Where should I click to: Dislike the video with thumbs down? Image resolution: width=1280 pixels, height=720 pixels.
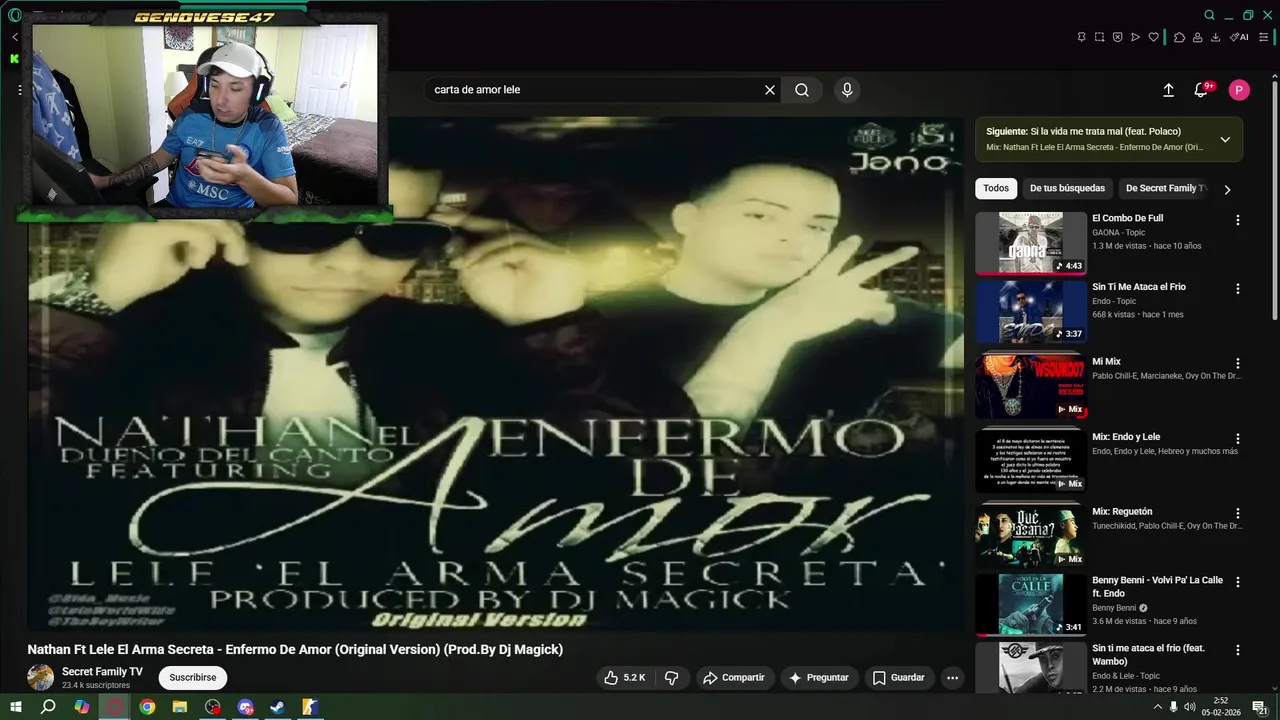672,678
